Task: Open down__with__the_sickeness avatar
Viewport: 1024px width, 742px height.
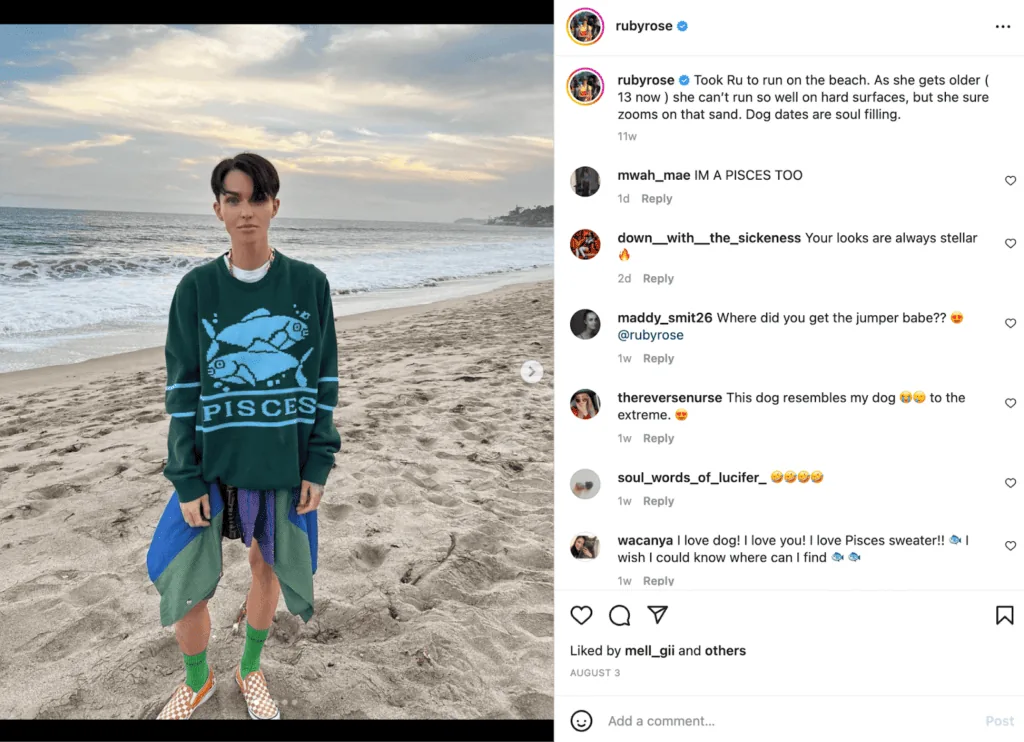Action: 585,244
